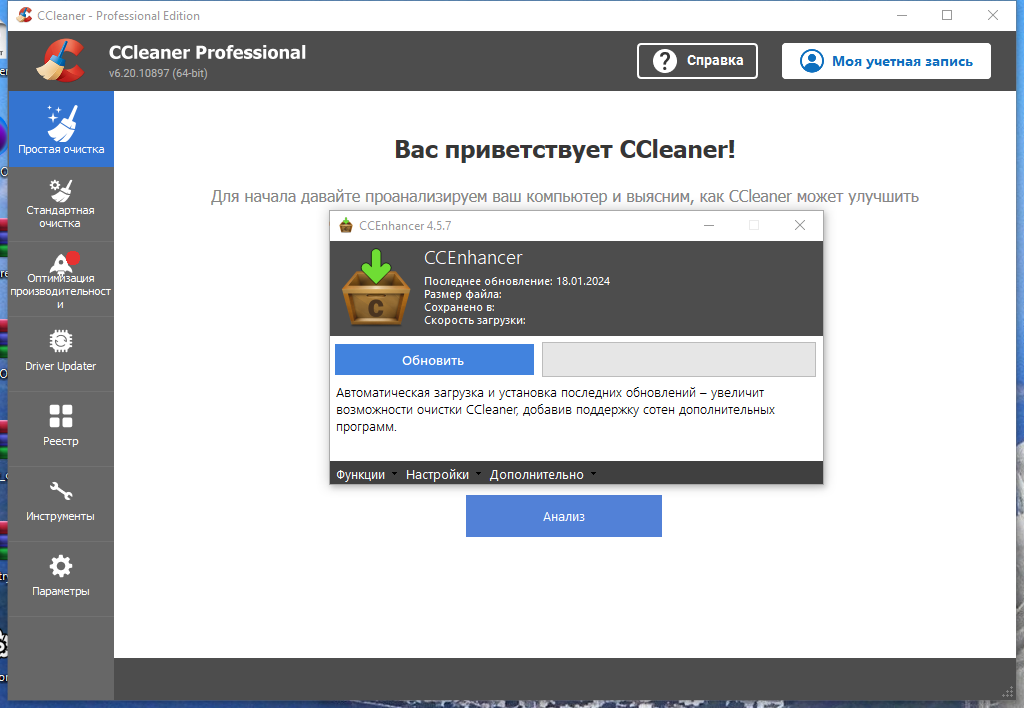Start scanning with the Анализ button
Screen dimensions: 1024x708
tap(563, 515)
